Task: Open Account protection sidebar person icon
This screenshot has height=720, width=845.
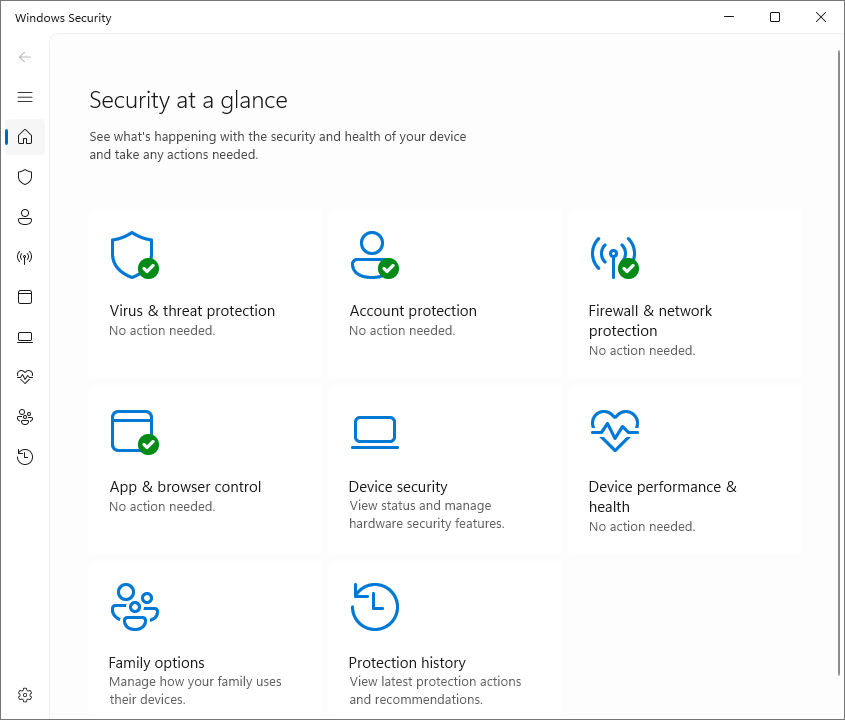Action: 25,217
